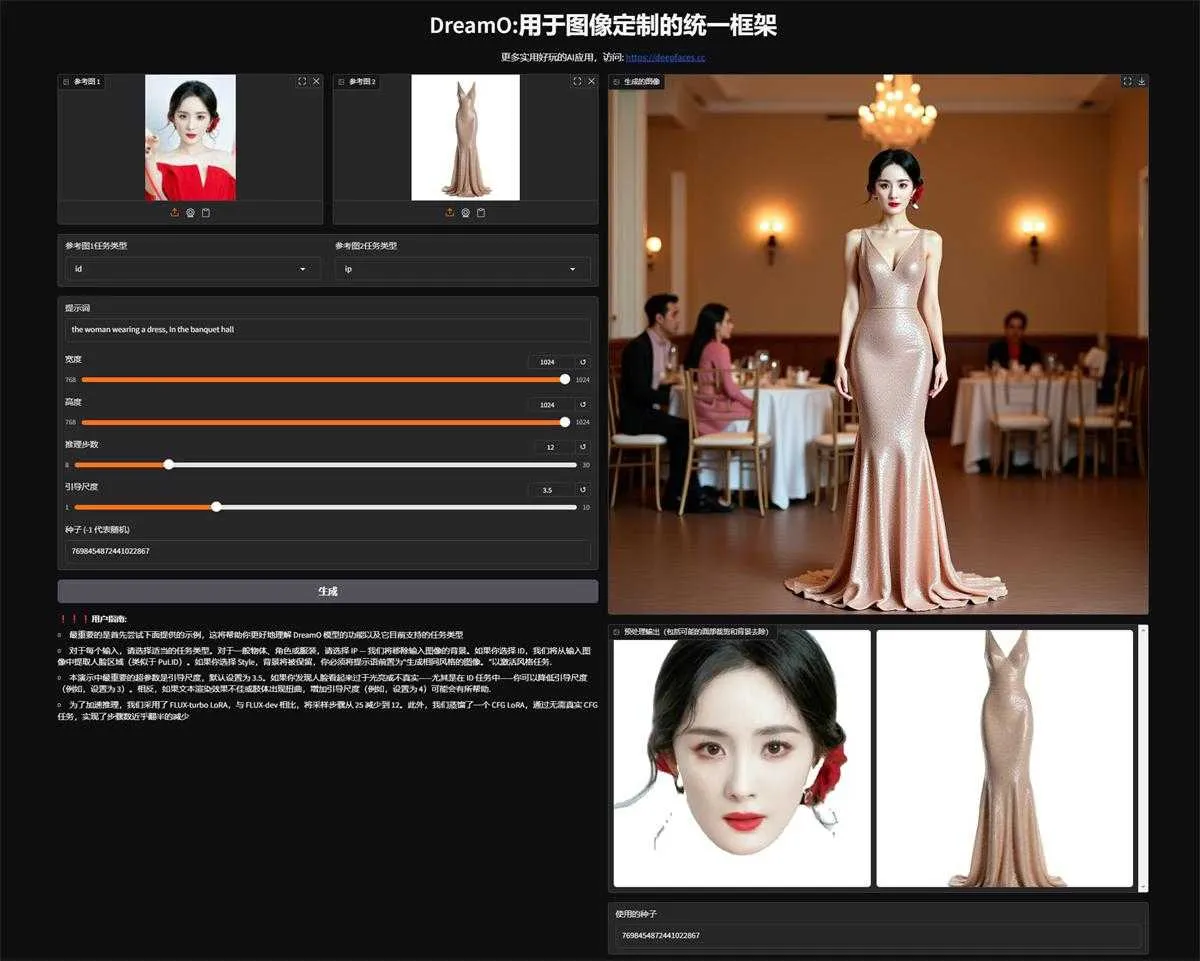Screen dimensions: 1200x961
Task: Reset the 推理步数 value to default
Action: [x=583, y=447]
